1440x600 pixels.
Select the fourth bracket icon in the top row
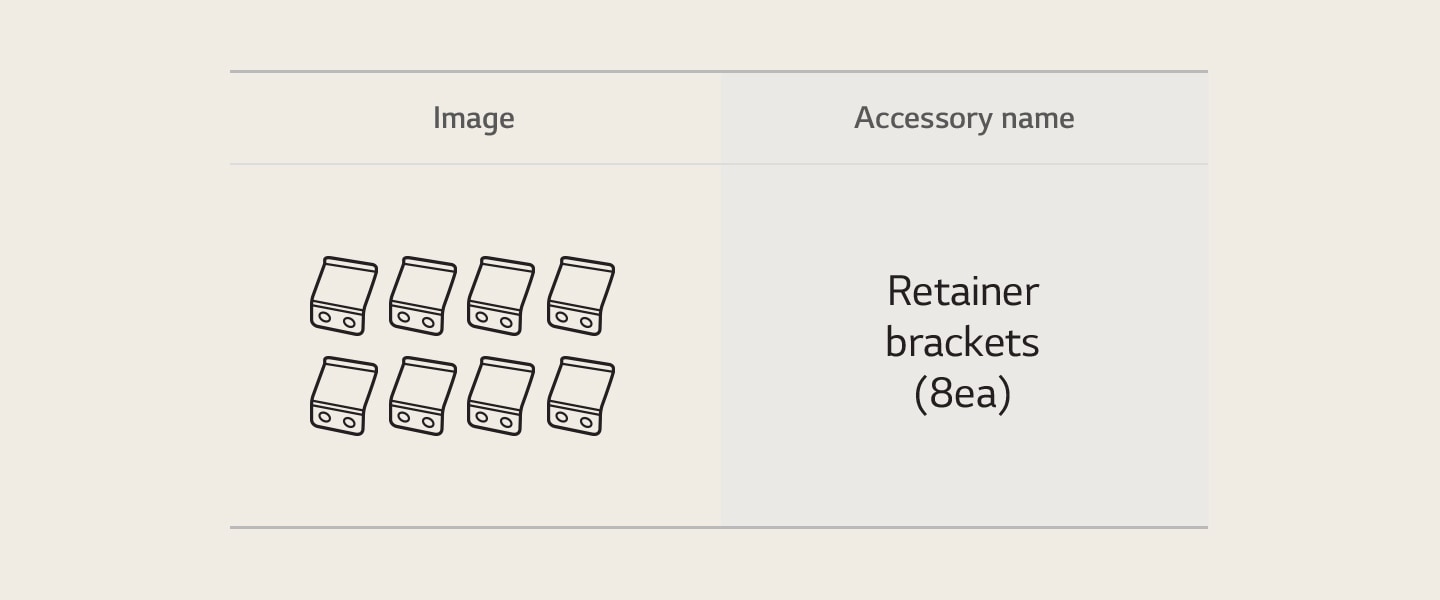(x=580, y=296)
